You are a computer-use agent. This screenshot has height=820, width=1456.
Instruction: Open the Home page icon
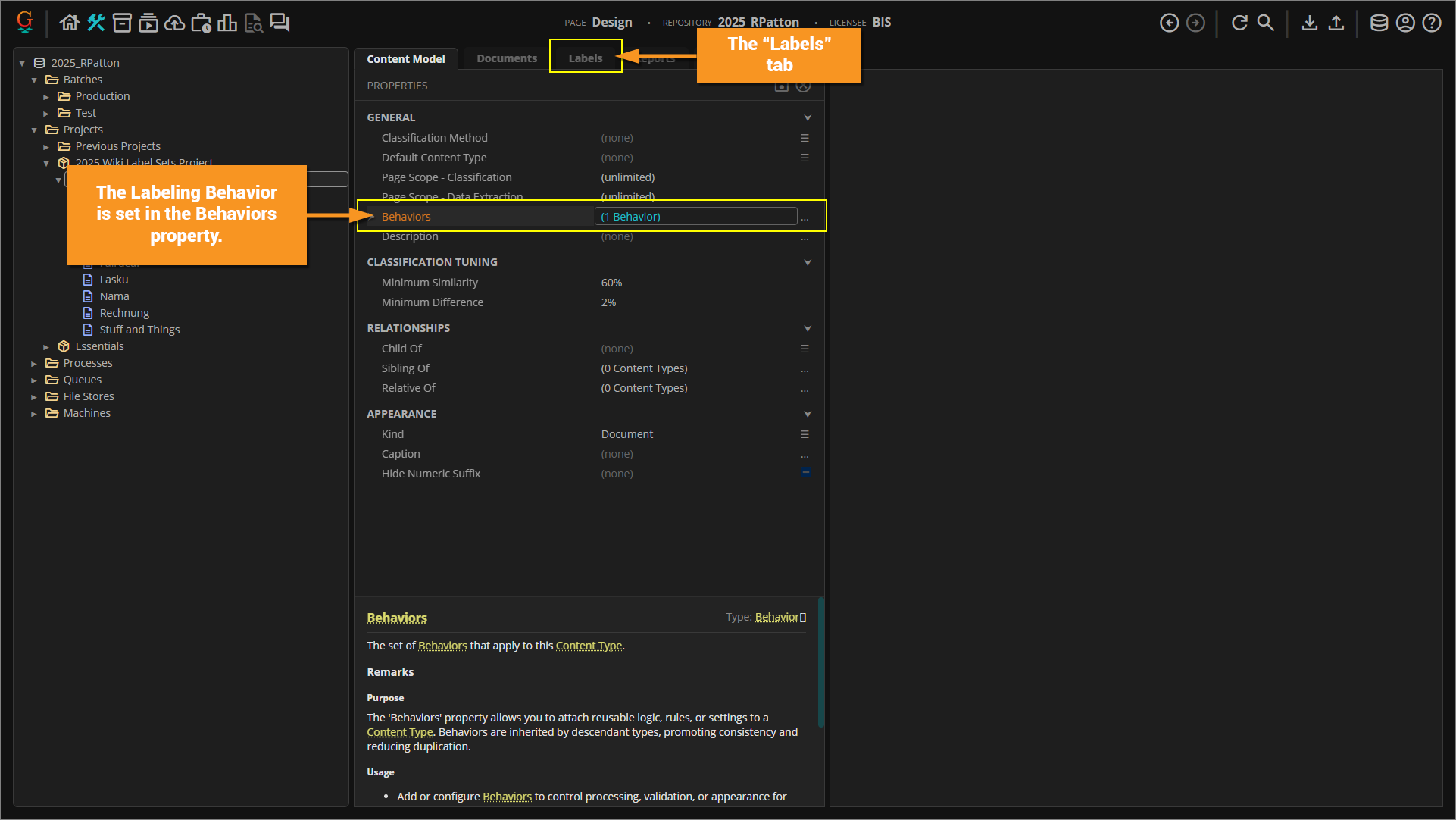(69, 23)
